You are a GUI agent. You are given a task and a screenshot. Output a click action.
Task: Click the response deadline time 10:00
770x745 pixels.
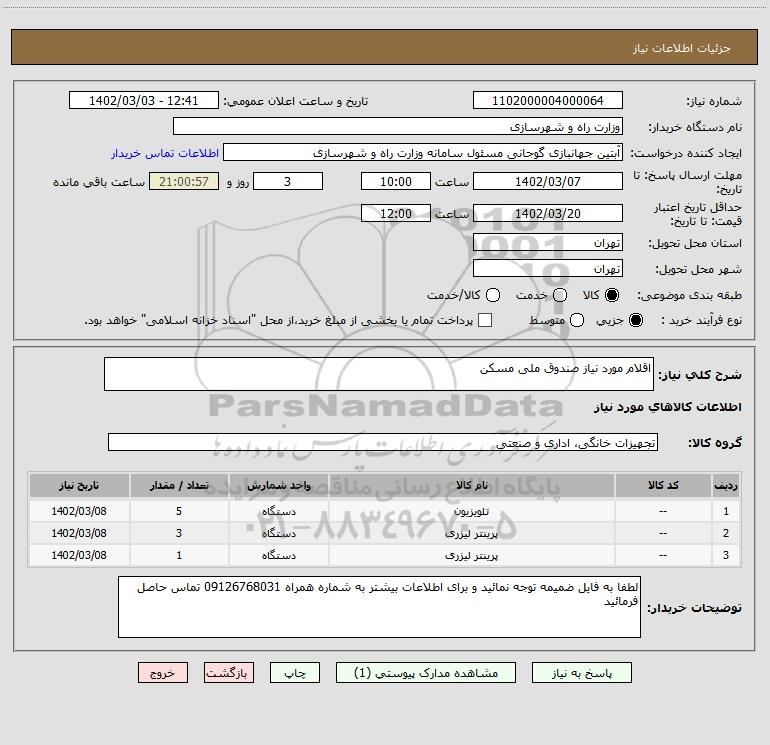pos(396,182)
